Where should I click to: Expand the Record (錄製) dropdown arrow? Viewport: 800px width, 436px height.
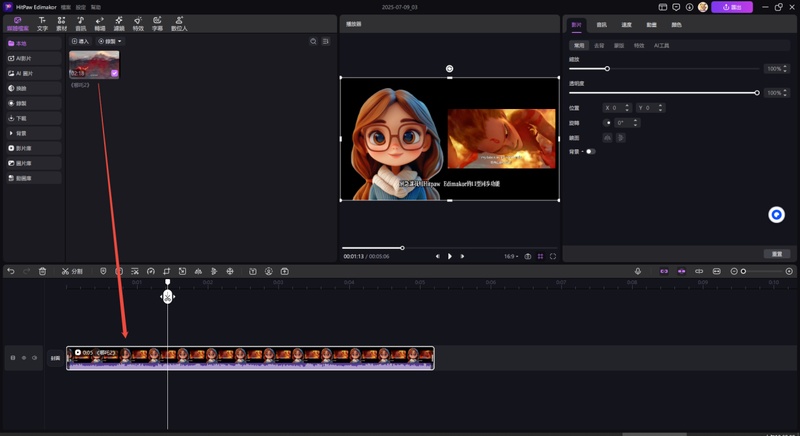pyautogui.click(x=120, y=41)
